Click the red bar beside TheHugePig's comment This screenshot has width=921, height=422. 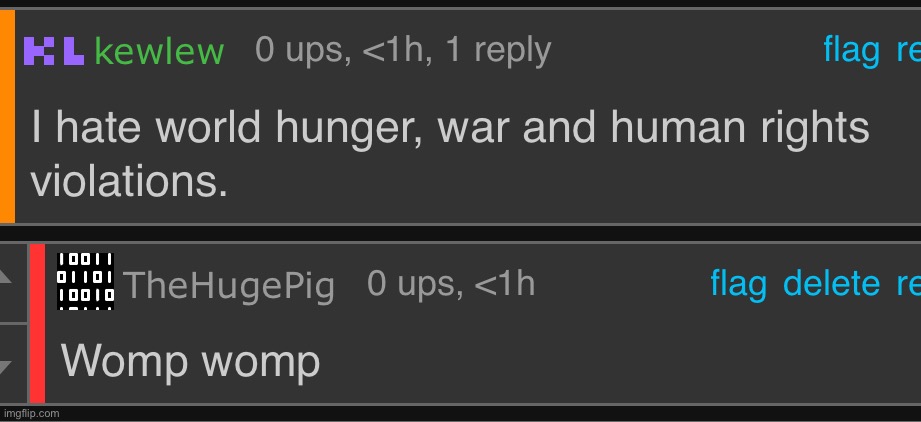[x=37, y=323]
